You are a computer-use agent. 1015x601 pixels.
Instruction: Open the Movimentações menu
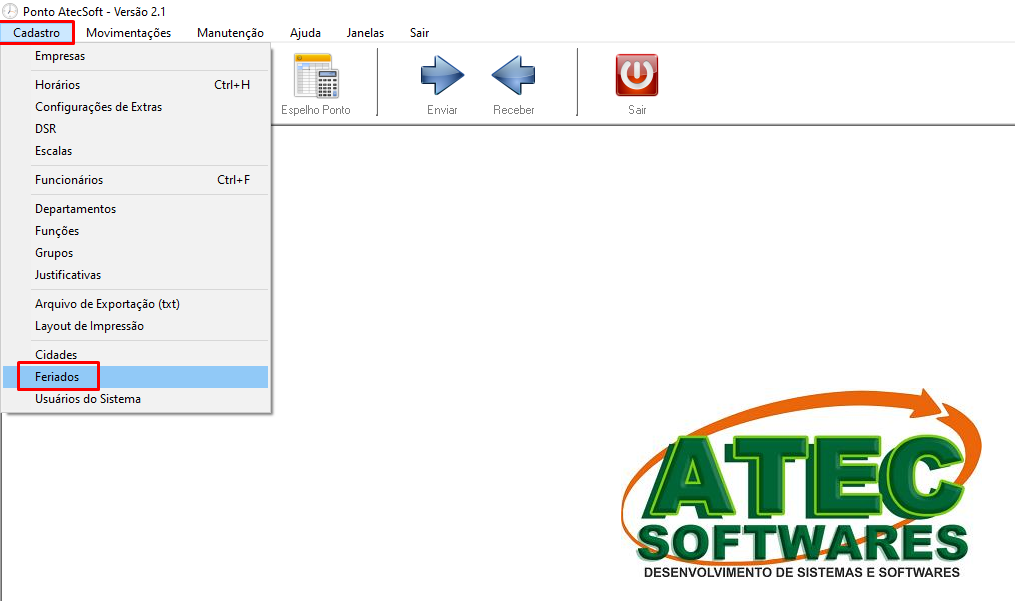[128, 32]
